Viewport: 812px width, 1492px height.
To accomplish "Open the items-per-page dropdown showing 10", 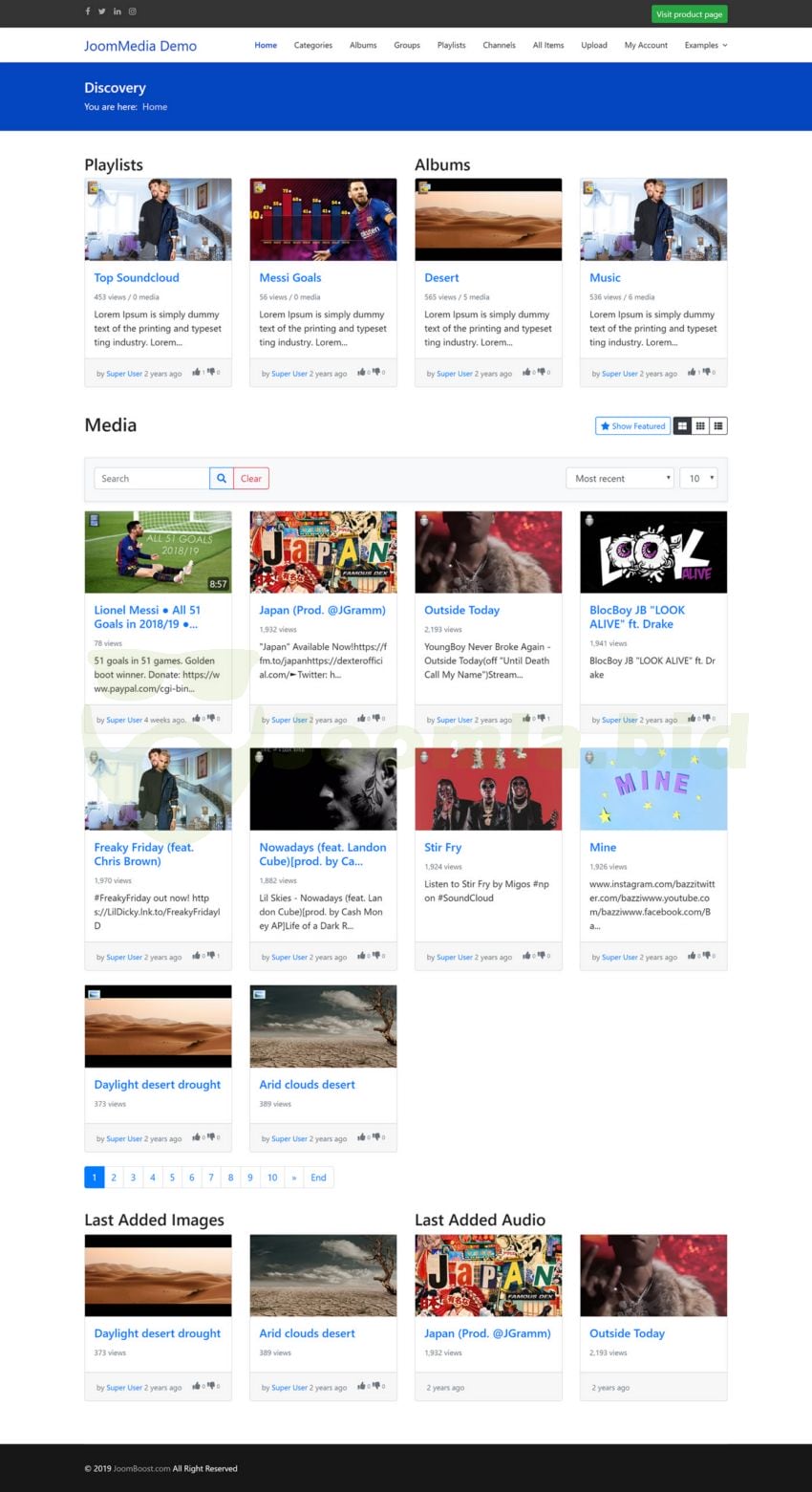I will click(698, 479).
